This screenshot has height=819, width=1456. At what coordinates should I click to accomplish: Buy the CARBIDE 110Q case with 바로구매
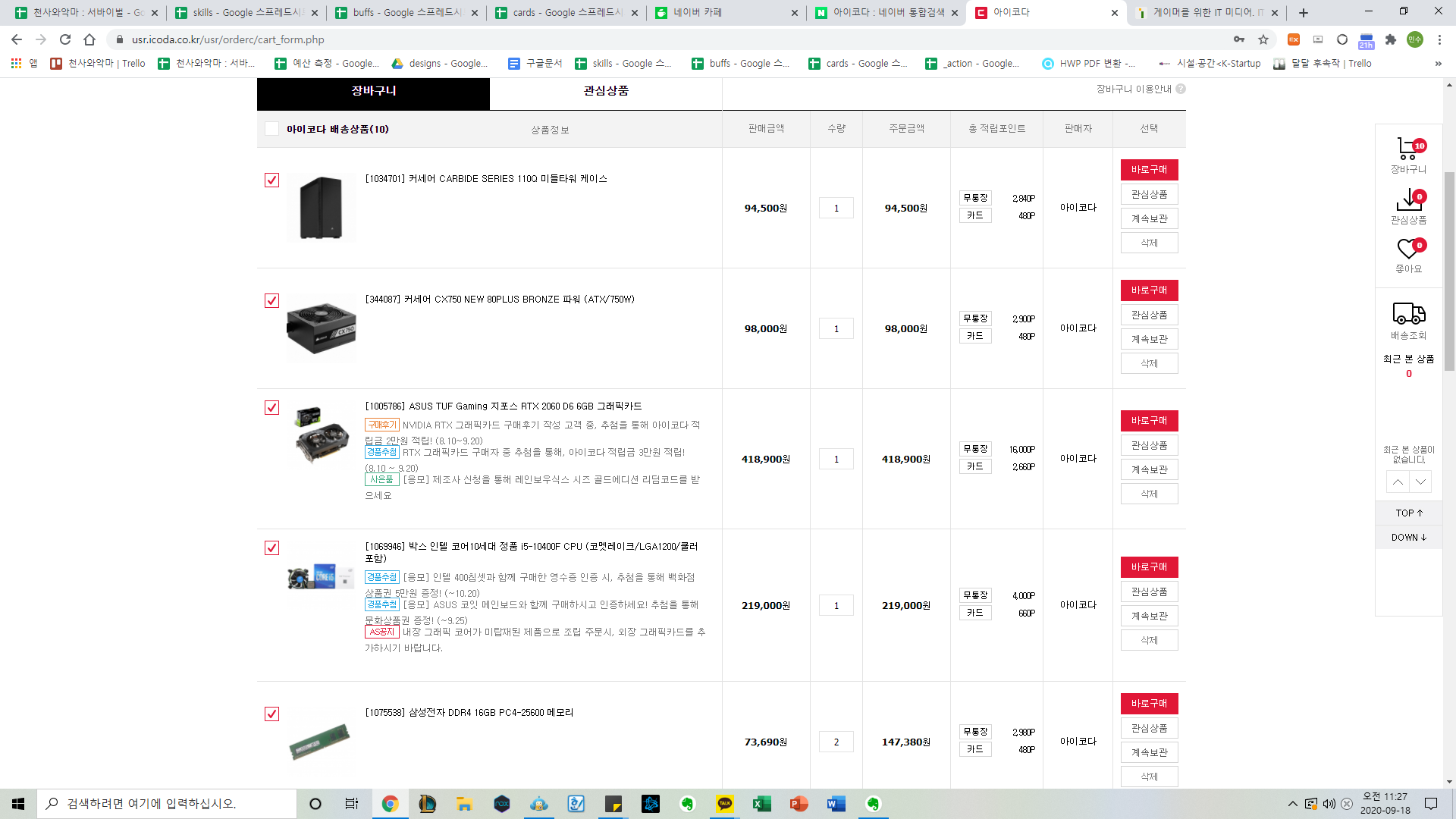(x=1149, y=170)
